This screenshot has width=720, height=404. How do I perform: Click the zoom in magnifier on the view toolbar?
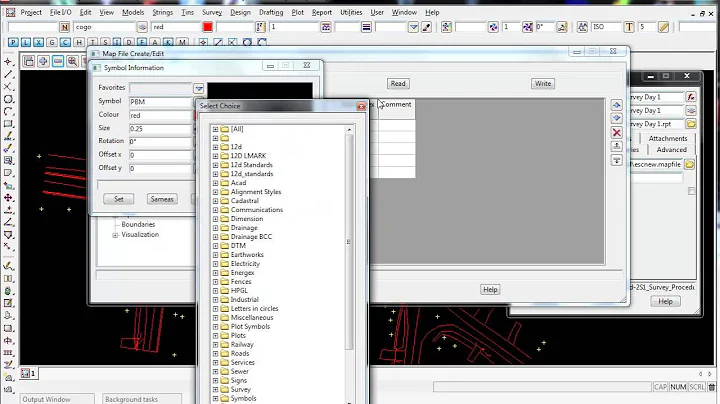point(72,61)
